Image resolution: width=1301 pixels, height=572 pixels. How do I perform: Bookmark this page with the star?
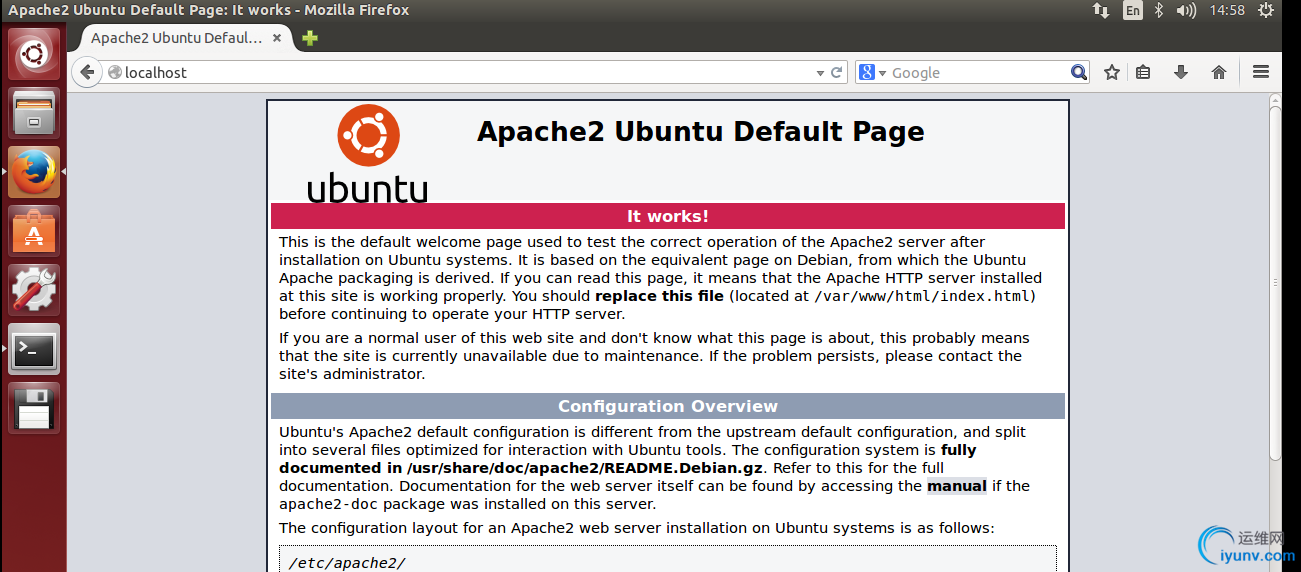(x=1111, y=72)
